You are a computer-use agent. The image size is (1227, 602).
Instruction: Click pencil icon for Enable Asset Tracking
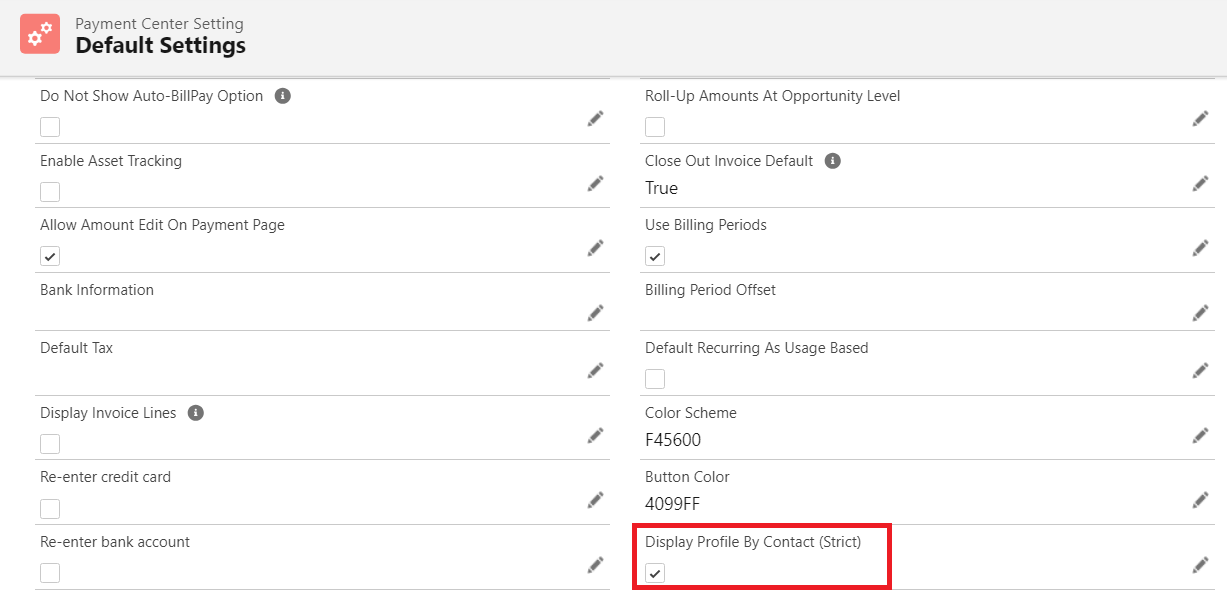595,184
